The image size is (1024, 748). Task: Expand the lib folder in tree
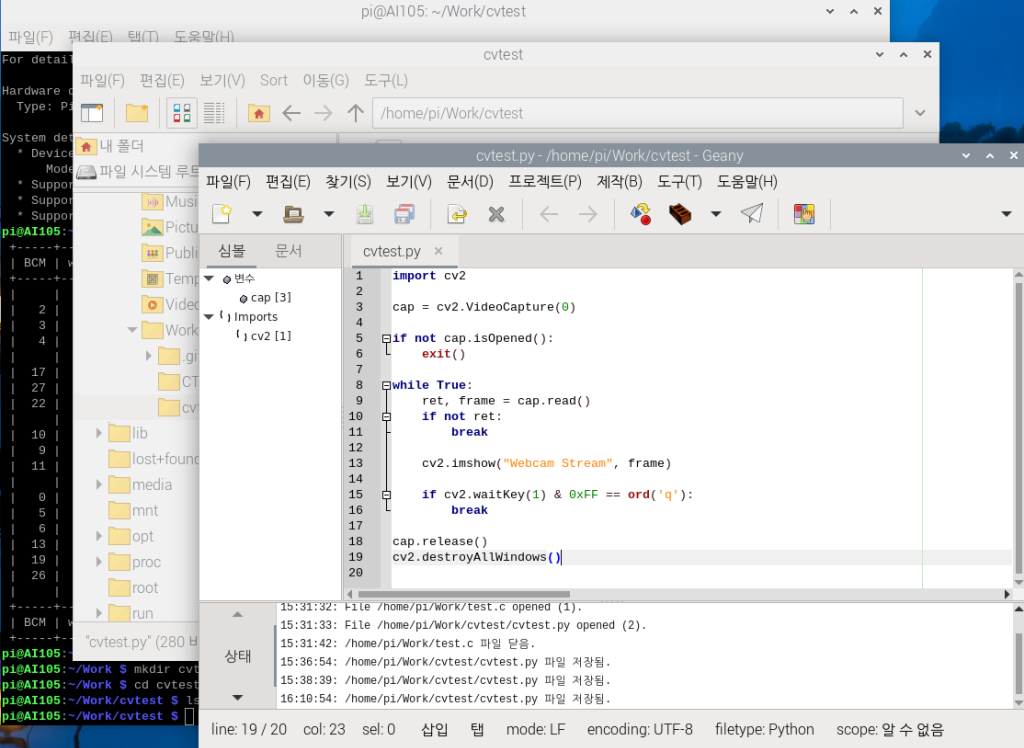[x=99, y=433]
